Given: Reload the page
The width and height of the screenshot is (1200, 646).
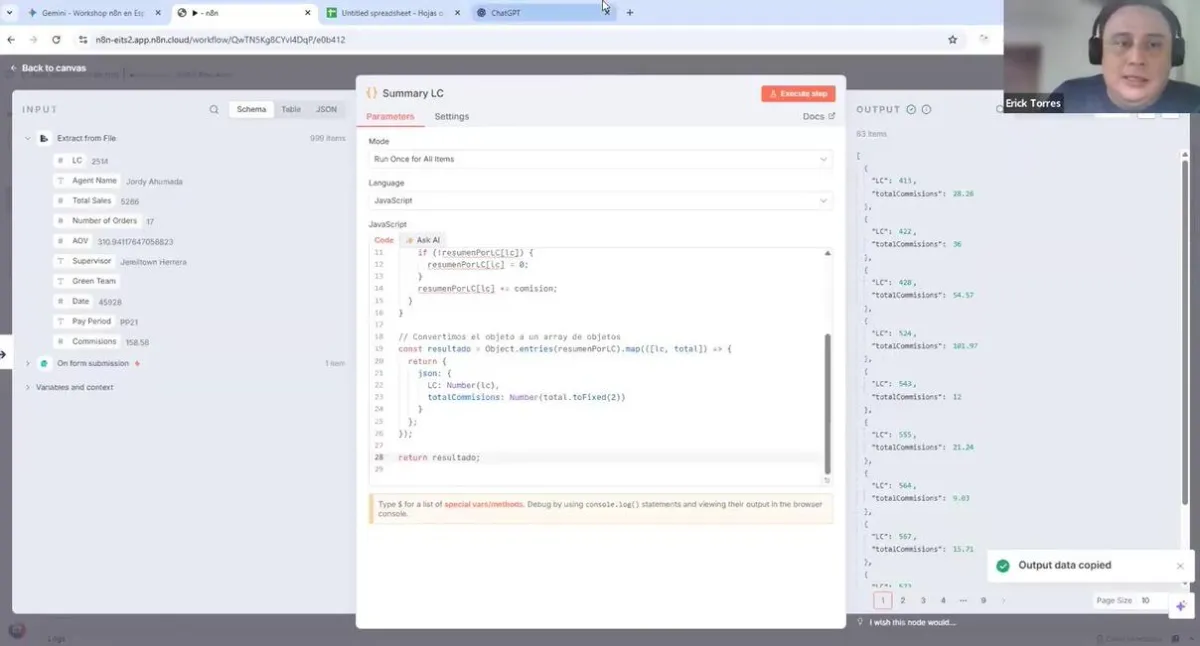Looking at the screenshot, I should (x=56, y=39).
